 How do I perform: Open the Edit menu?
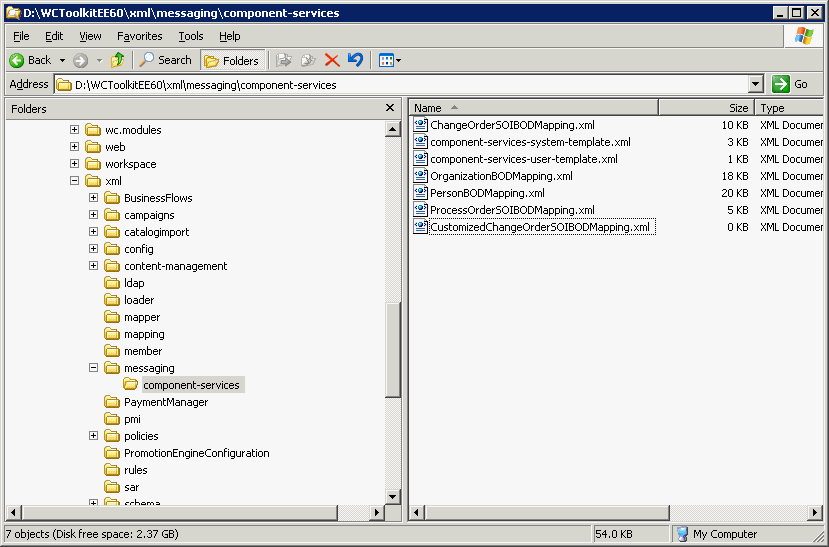click(54, 36)
